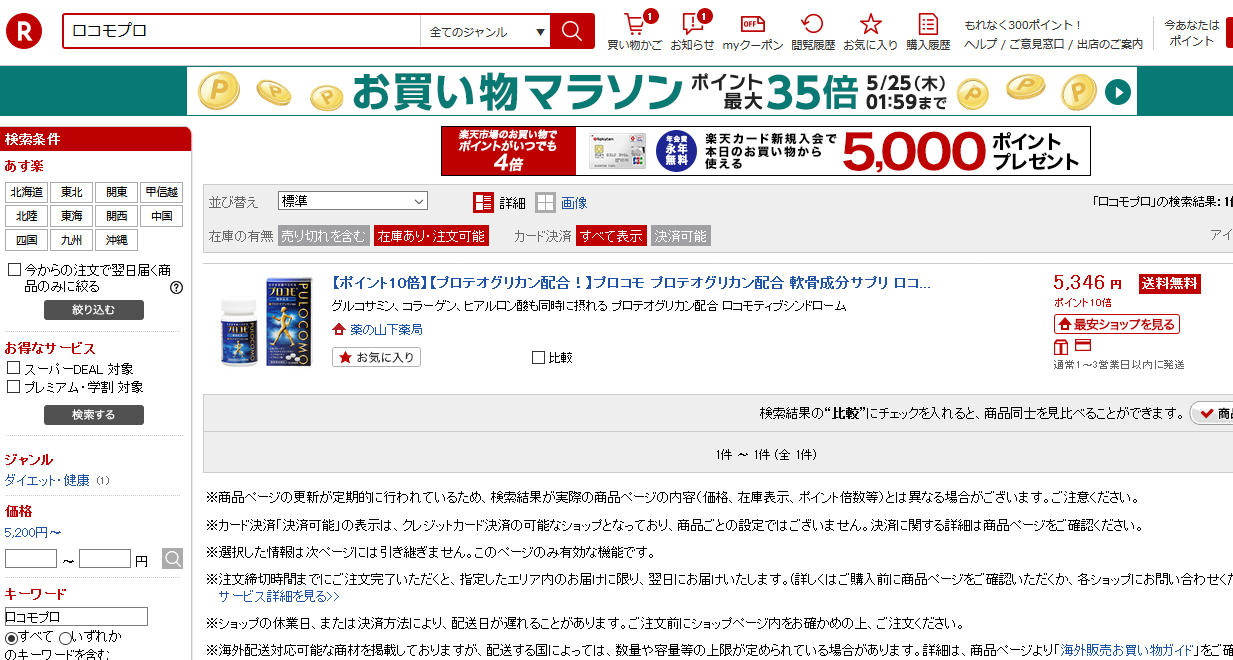Click the price range search magnifier
The image size is (1233, 660).
pyautogui.click(x=173, y=559)
